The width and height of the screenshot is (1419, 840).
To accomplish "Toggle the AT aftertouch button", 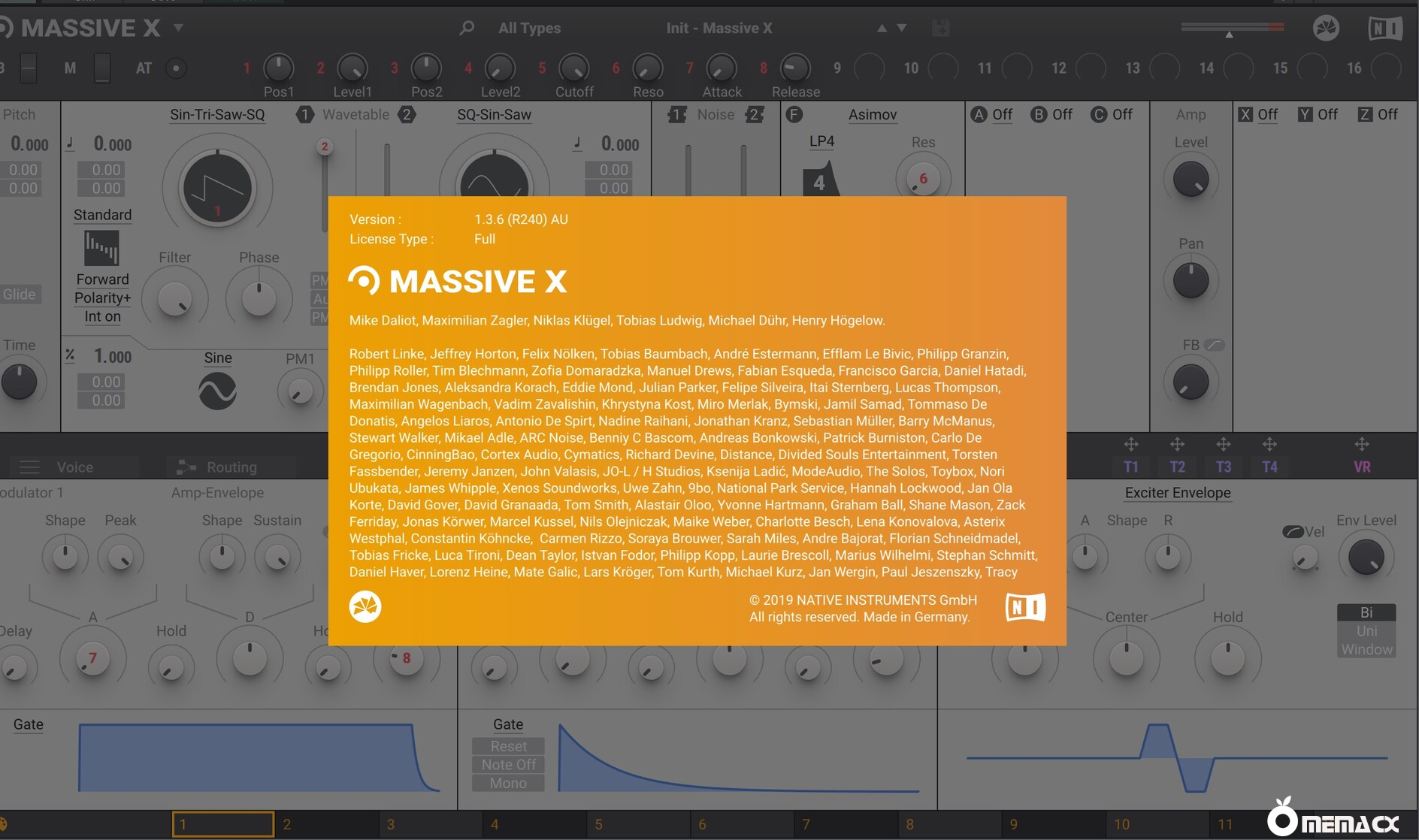I will pos(176,68).
